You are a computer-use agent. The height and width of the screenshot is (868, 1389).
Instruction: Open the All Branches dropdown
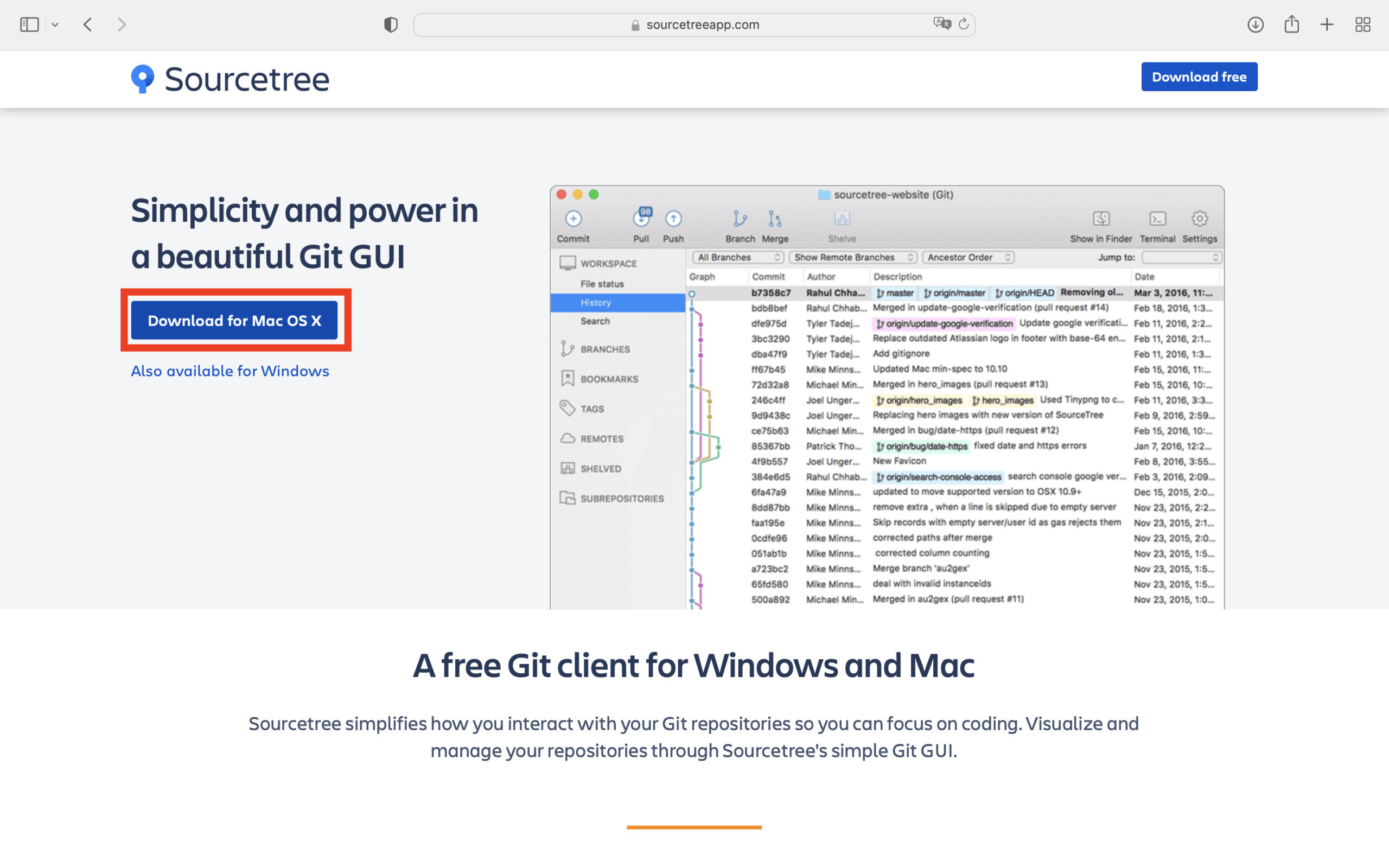[737, 257]
